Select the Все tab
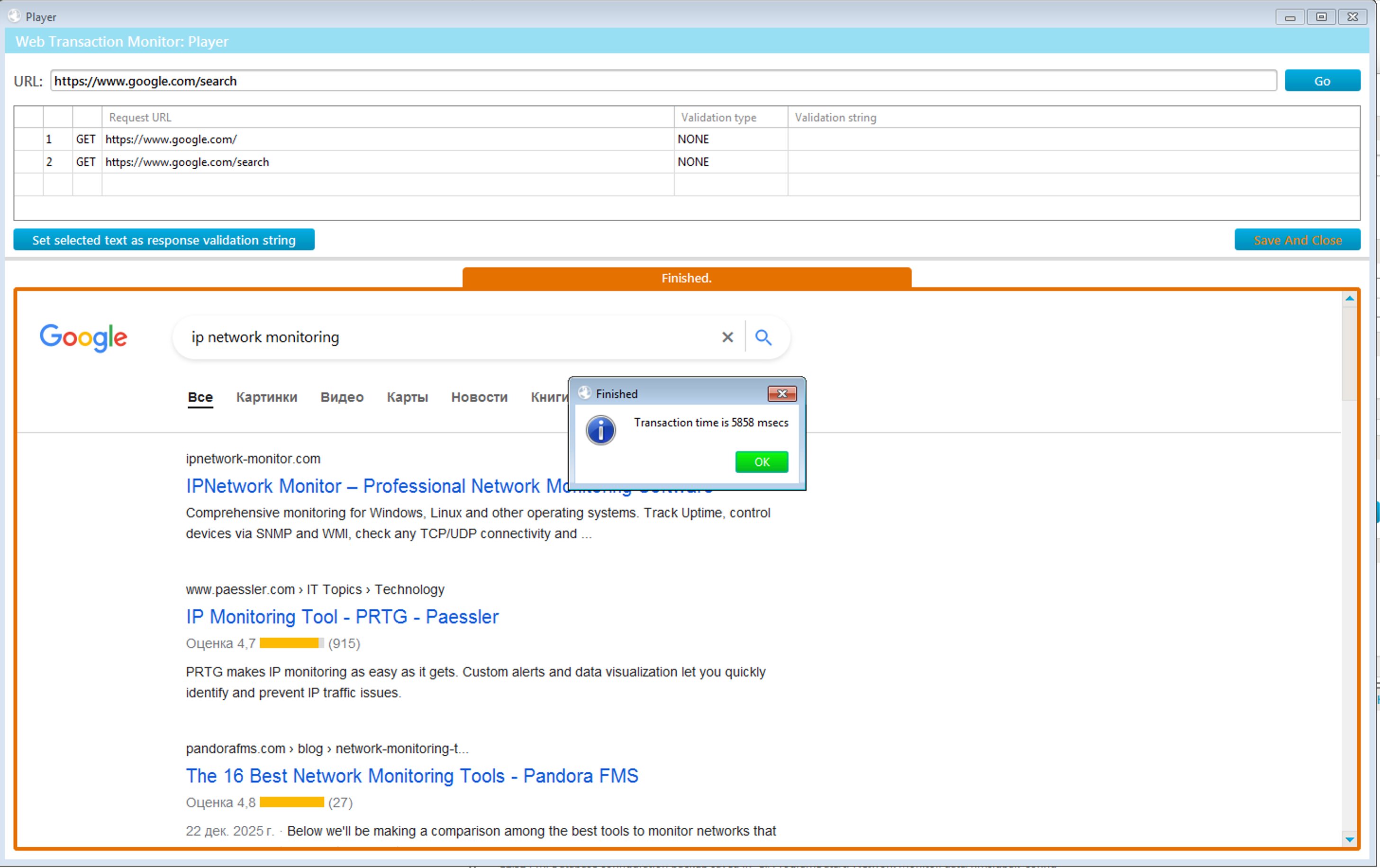Image resolution: width=1380 pixels, height=868 pixels. (200, 397)
